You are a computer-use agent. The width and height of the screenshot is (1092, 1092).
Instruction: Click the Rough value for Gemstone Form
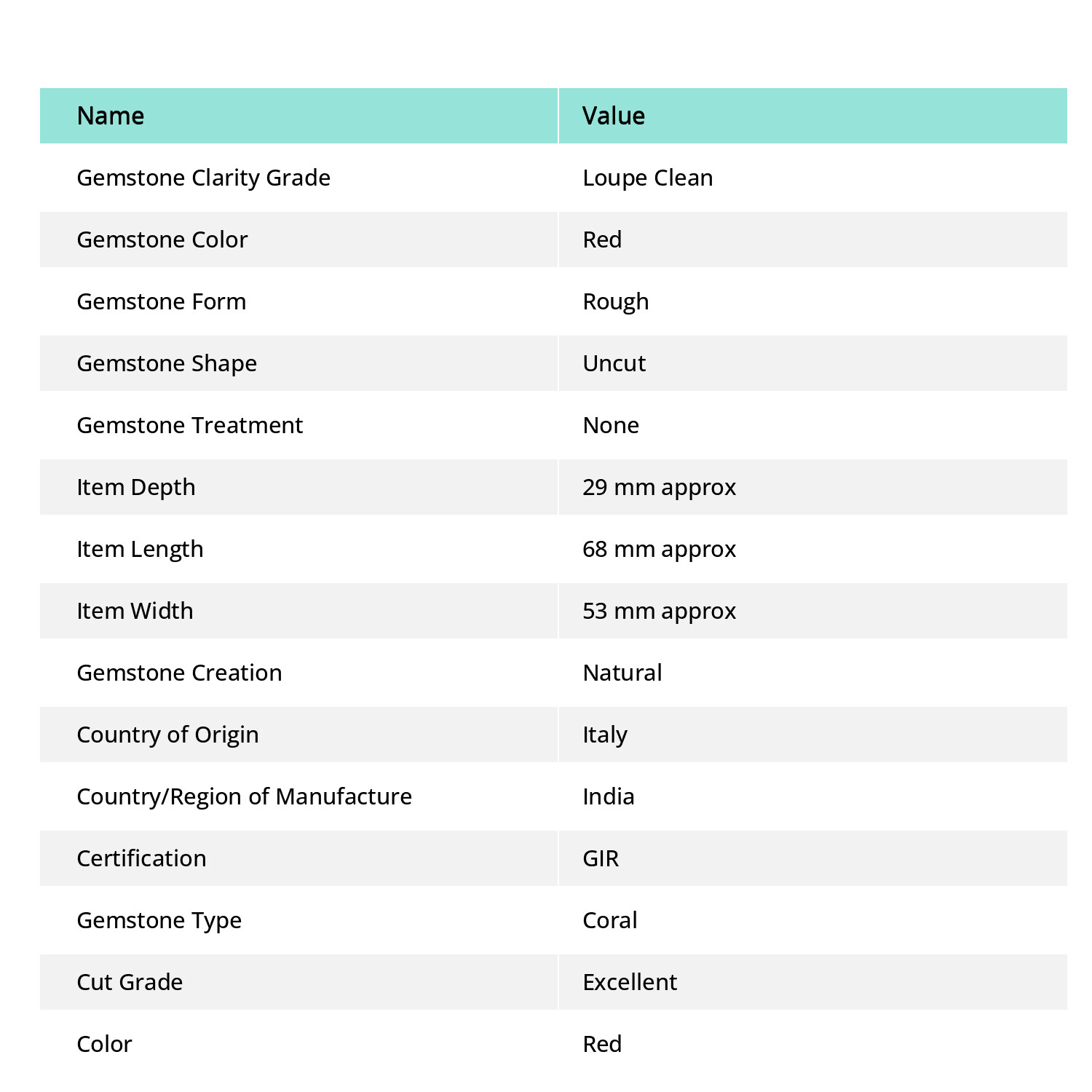616,302
